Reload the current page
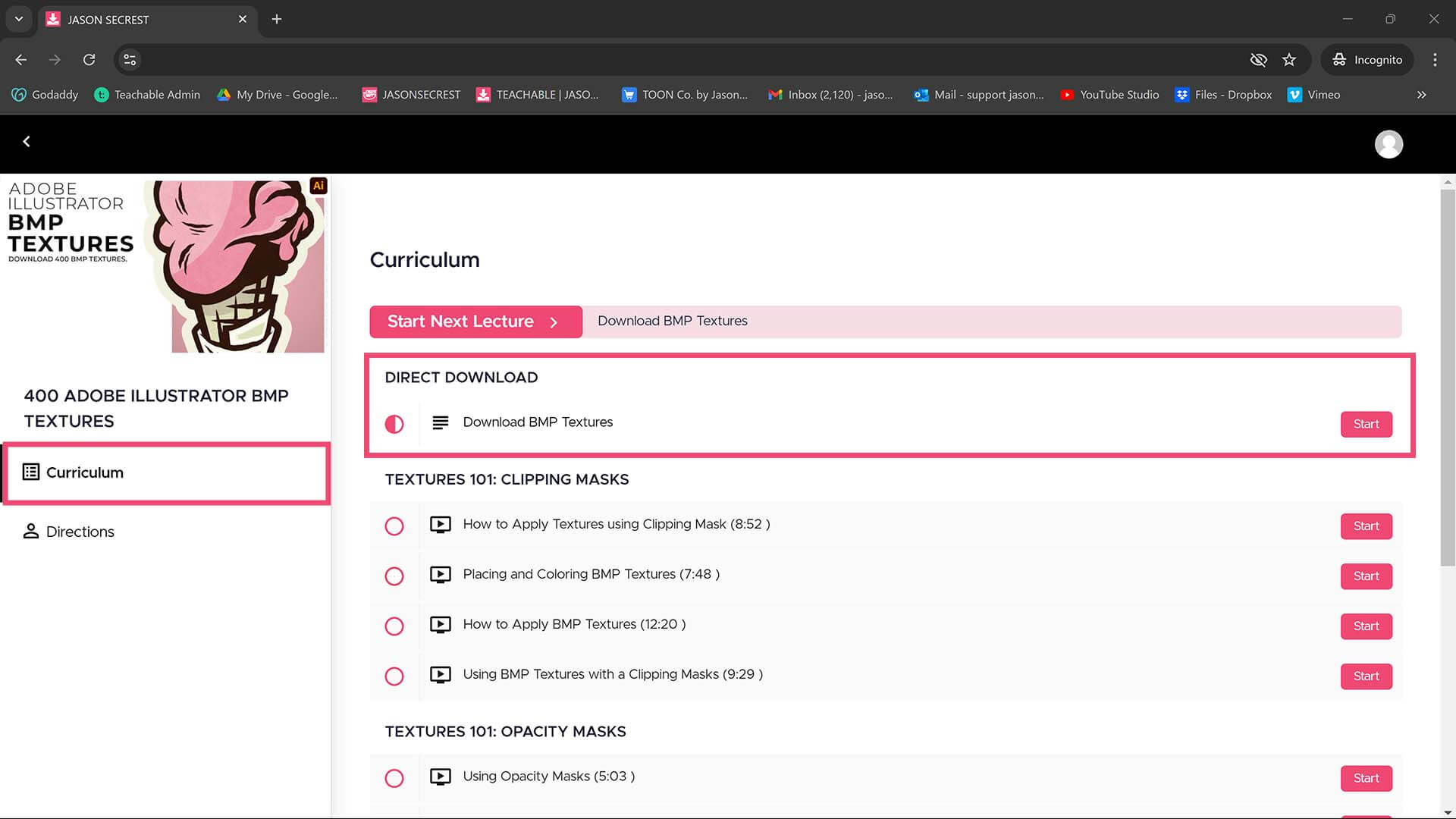 click(x=89, y=60)
